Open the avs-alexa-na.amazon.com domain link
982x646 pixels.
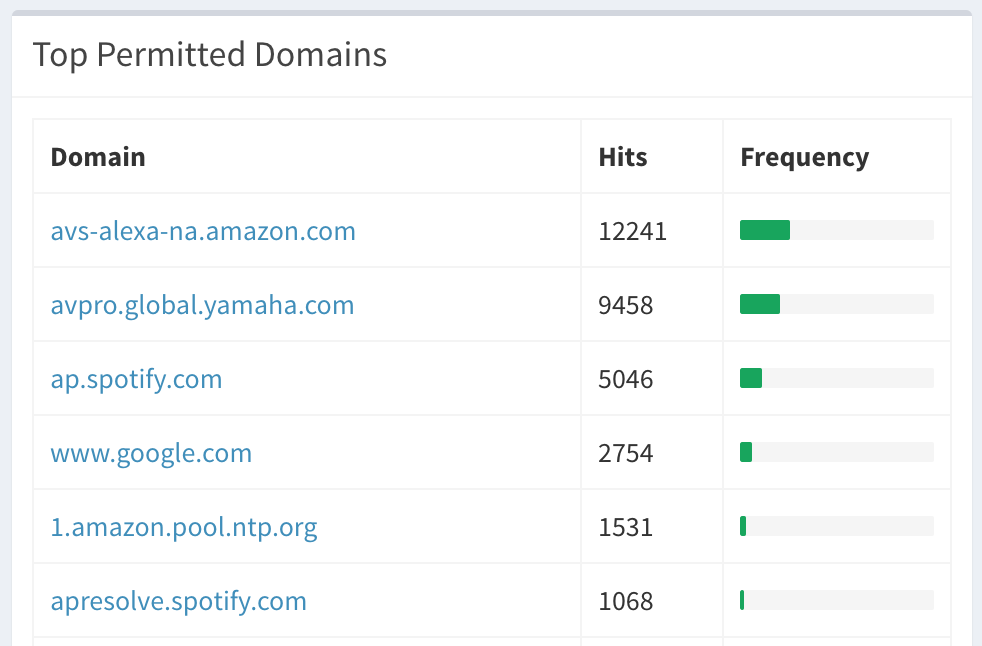coord(203,231)
